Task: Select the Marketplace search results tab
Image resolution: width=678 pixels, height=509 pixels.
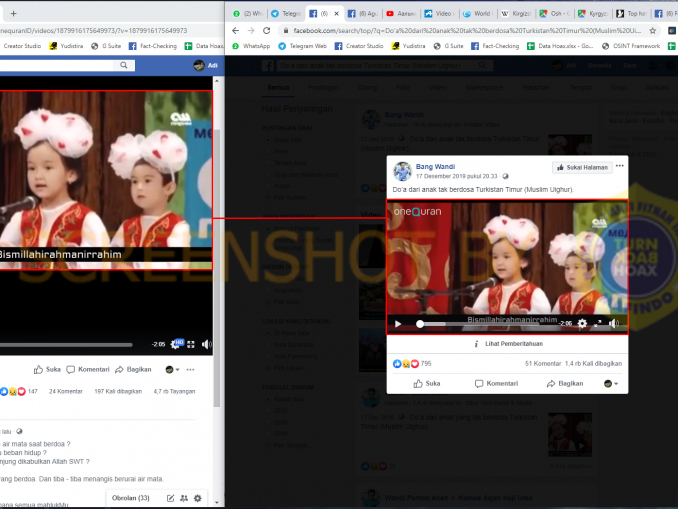Action: [x=484, y=87]
